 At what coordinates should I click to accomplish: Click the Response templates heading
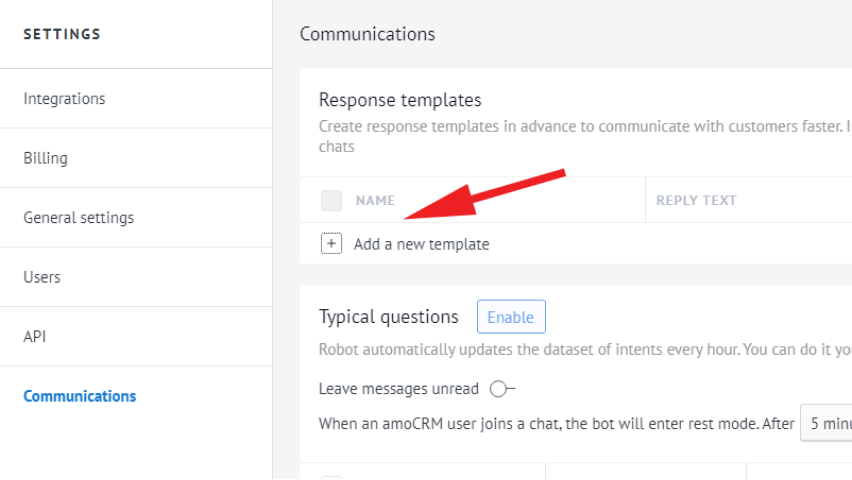click(400, 100)
